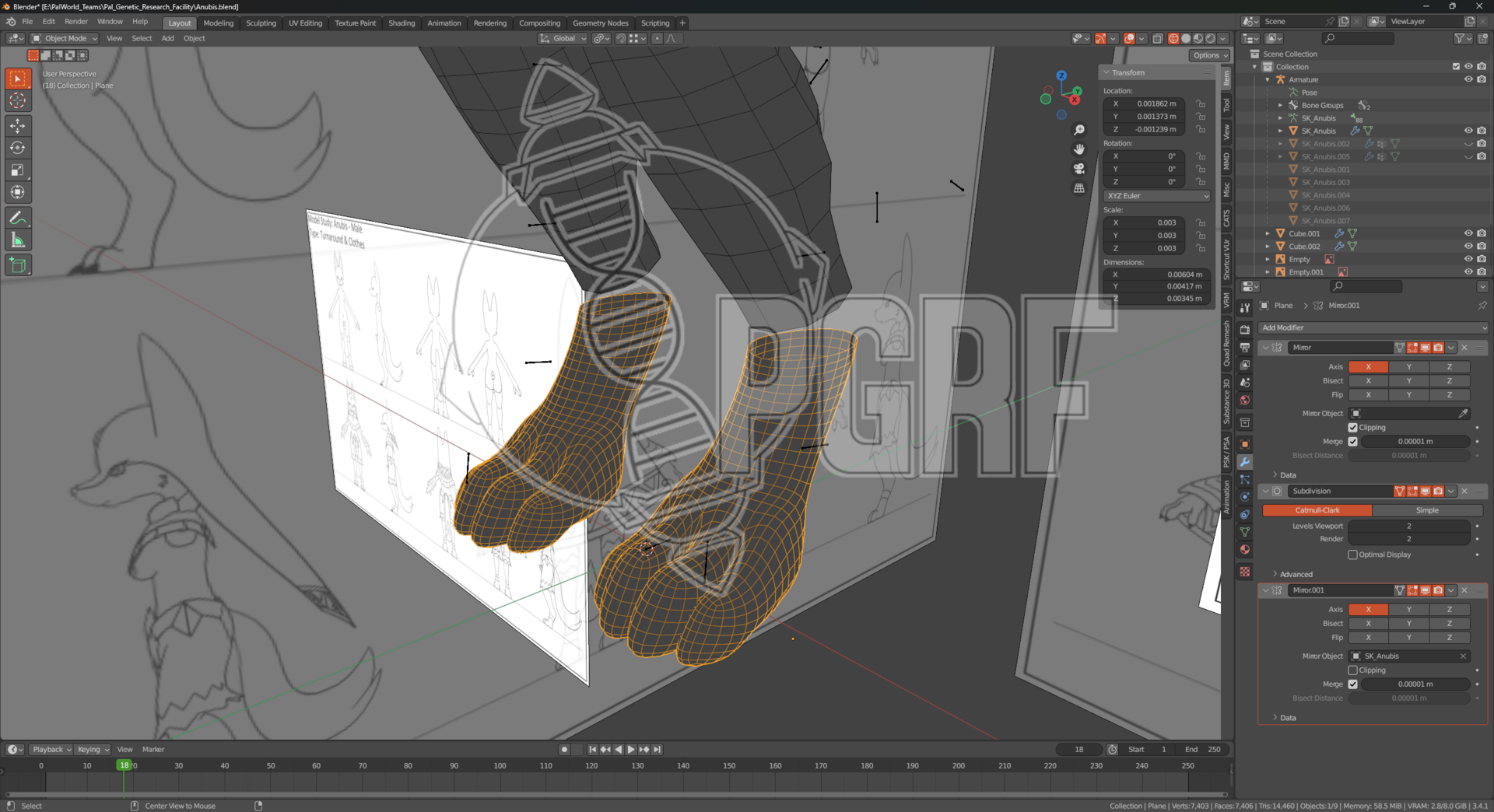Open the Object properties tab
The height and width of the screenshot is (812, 1494).
click(x=1245, y=444)
